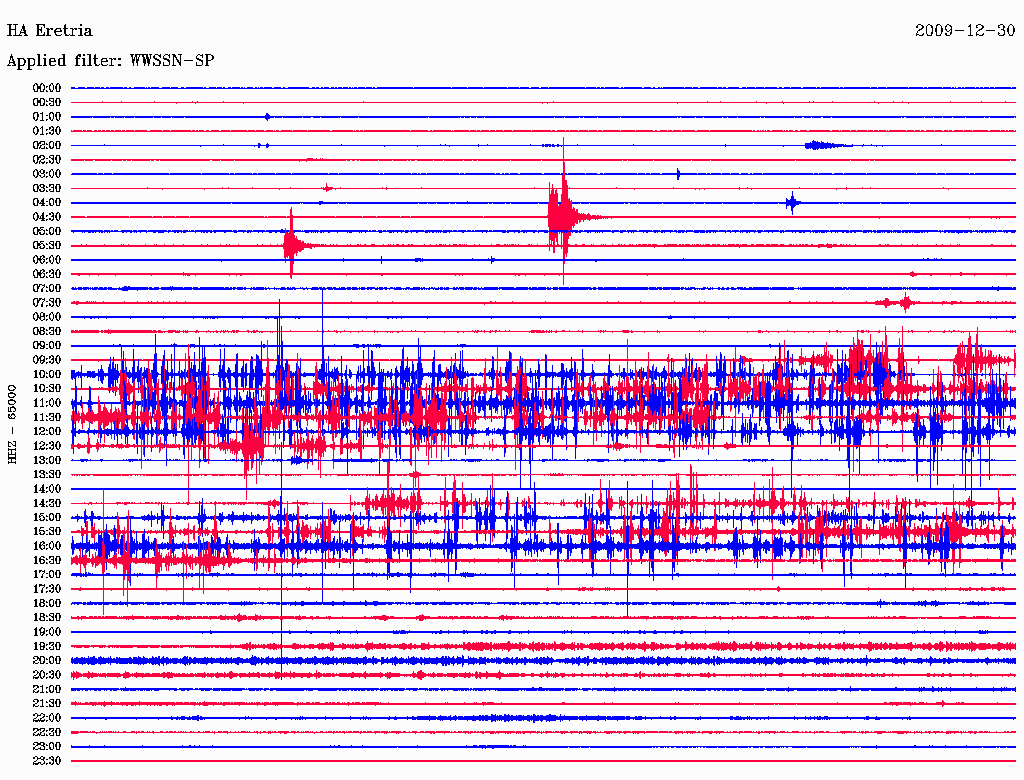Select the 15:00 time label
The width and height of the screenshot is (1024, 780).
point(46,517)
